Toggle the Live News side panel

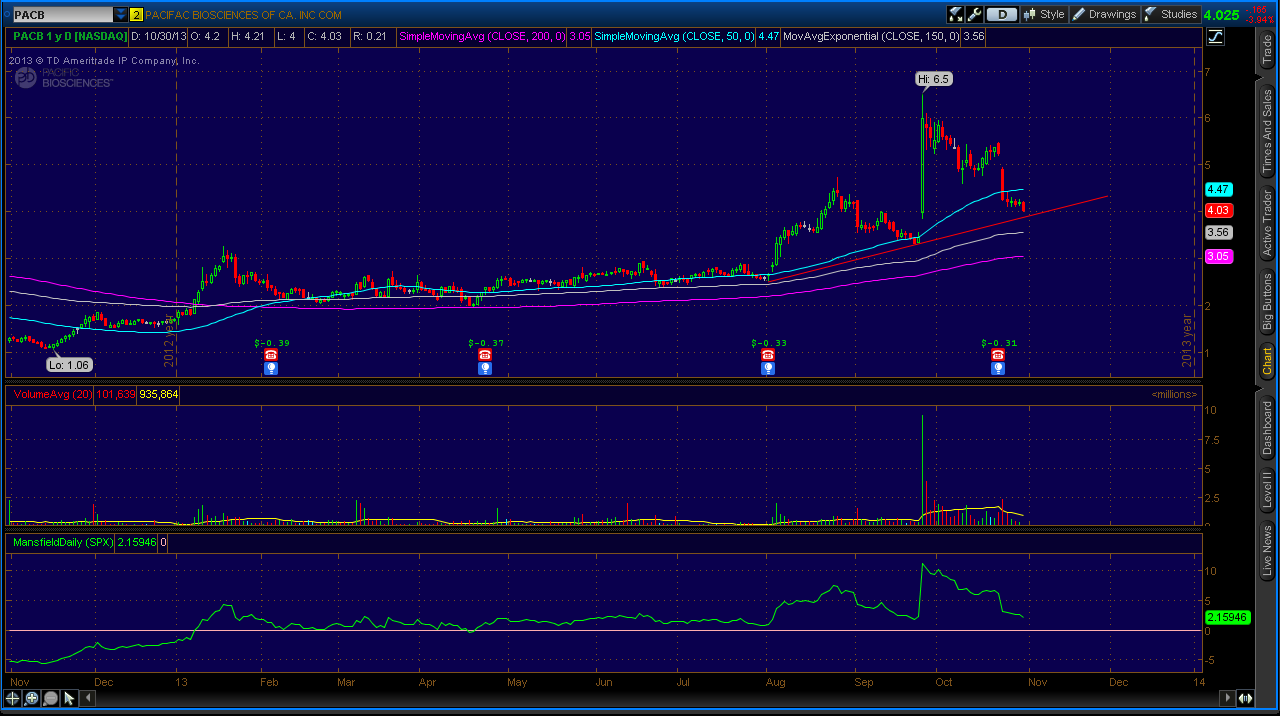[x=1267, y=551]
